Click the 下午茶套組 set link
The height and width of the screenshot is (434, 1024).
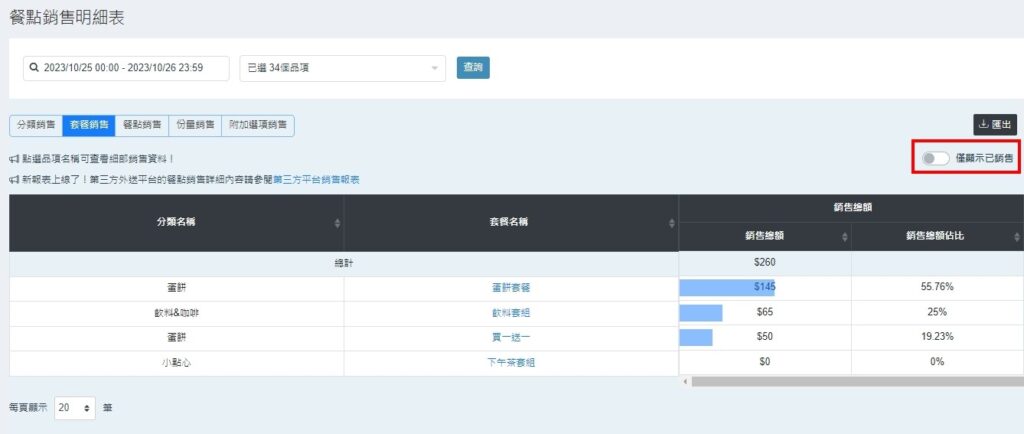511,362
